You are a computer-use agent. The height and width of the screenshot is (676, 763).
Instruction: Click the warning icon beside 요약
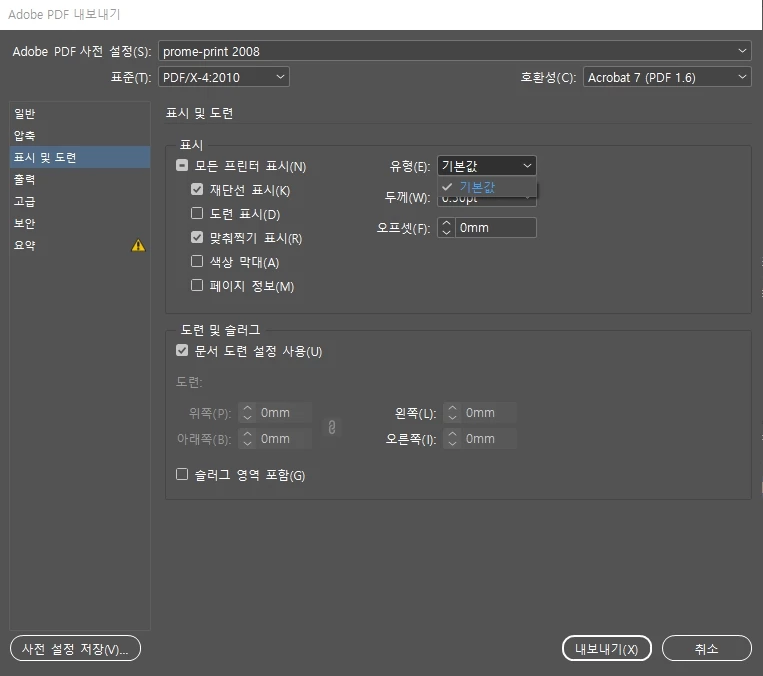(138, 245)
